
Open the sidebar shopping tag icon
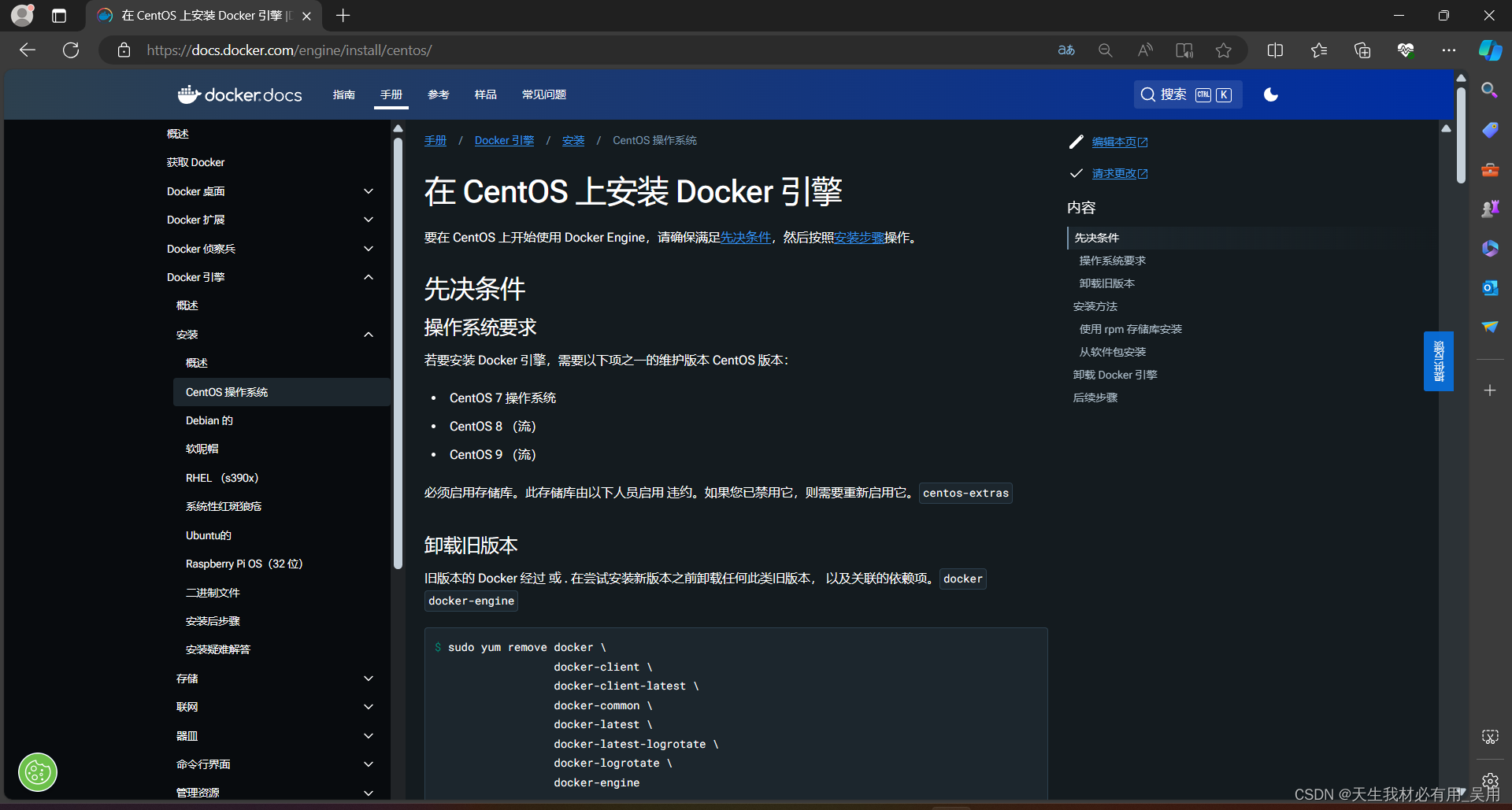[1490, 130]
